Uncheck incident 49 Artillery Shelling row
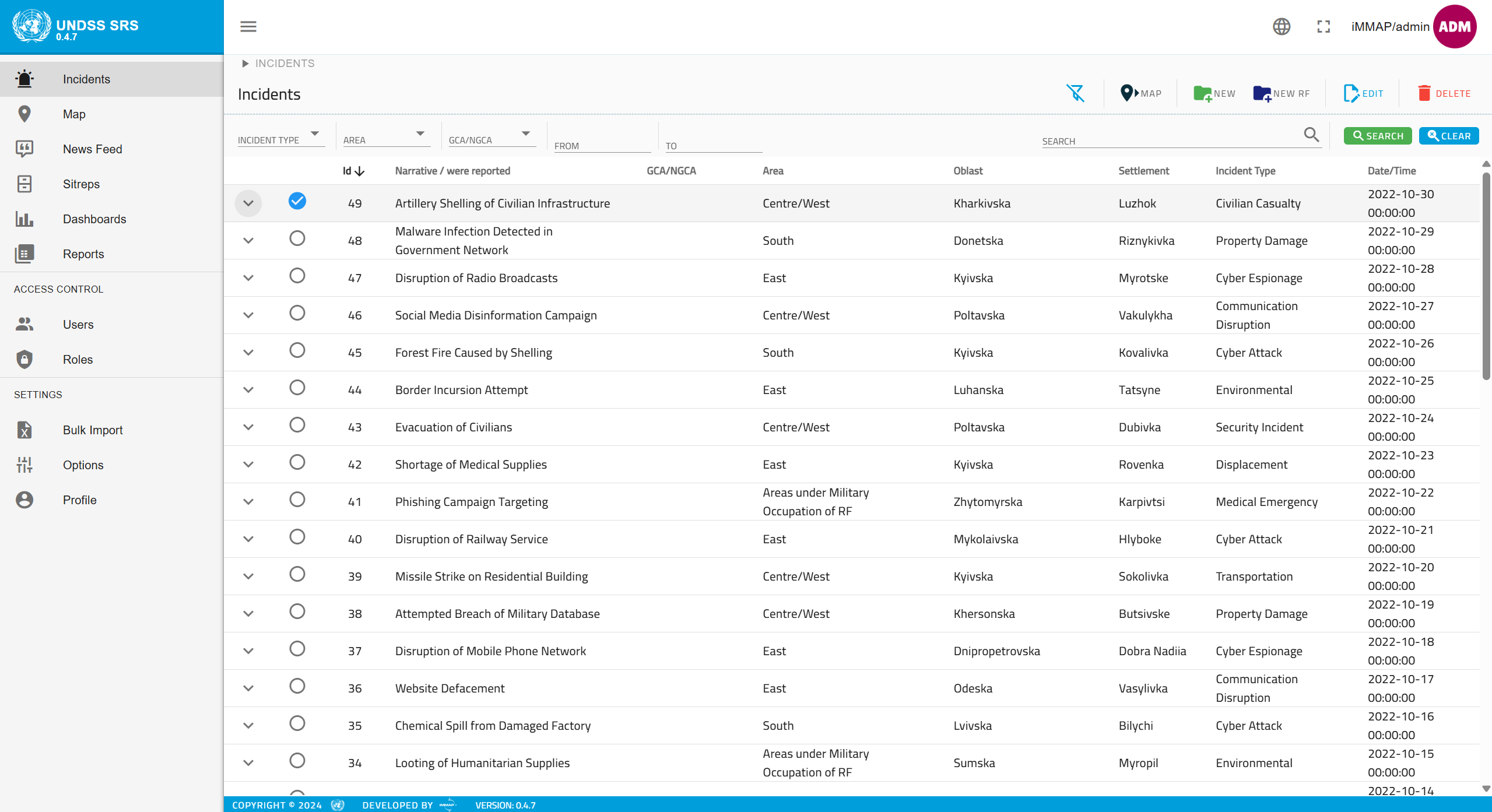The image size is (1492, 812). click(297, 201)
